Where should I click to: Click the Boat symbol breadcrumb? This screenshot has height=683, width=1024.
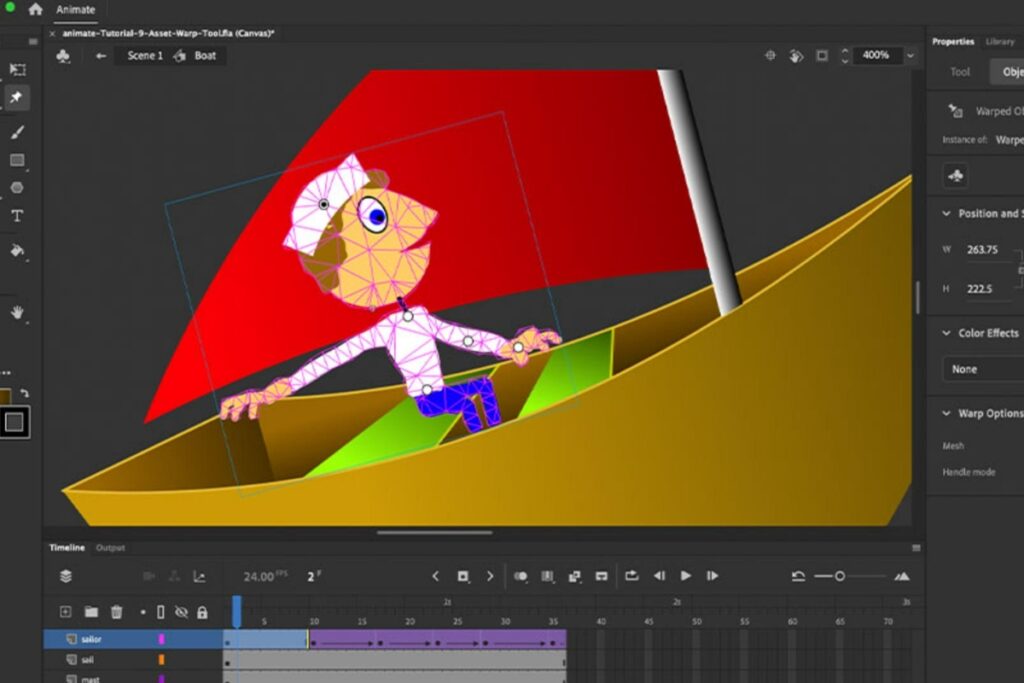pos(205,56)
